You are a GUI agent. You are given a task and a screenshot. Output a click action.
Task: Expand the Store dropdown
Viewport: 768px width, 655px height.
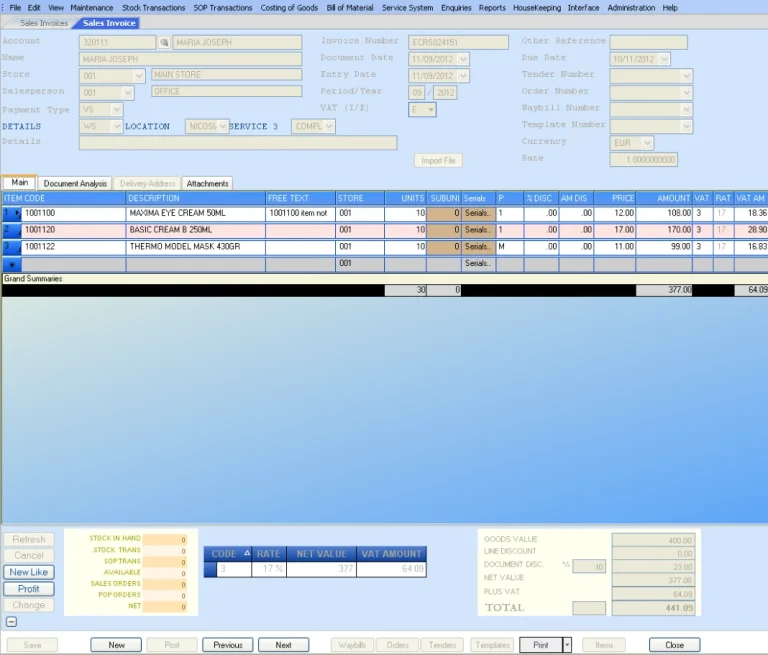point(139,76)
